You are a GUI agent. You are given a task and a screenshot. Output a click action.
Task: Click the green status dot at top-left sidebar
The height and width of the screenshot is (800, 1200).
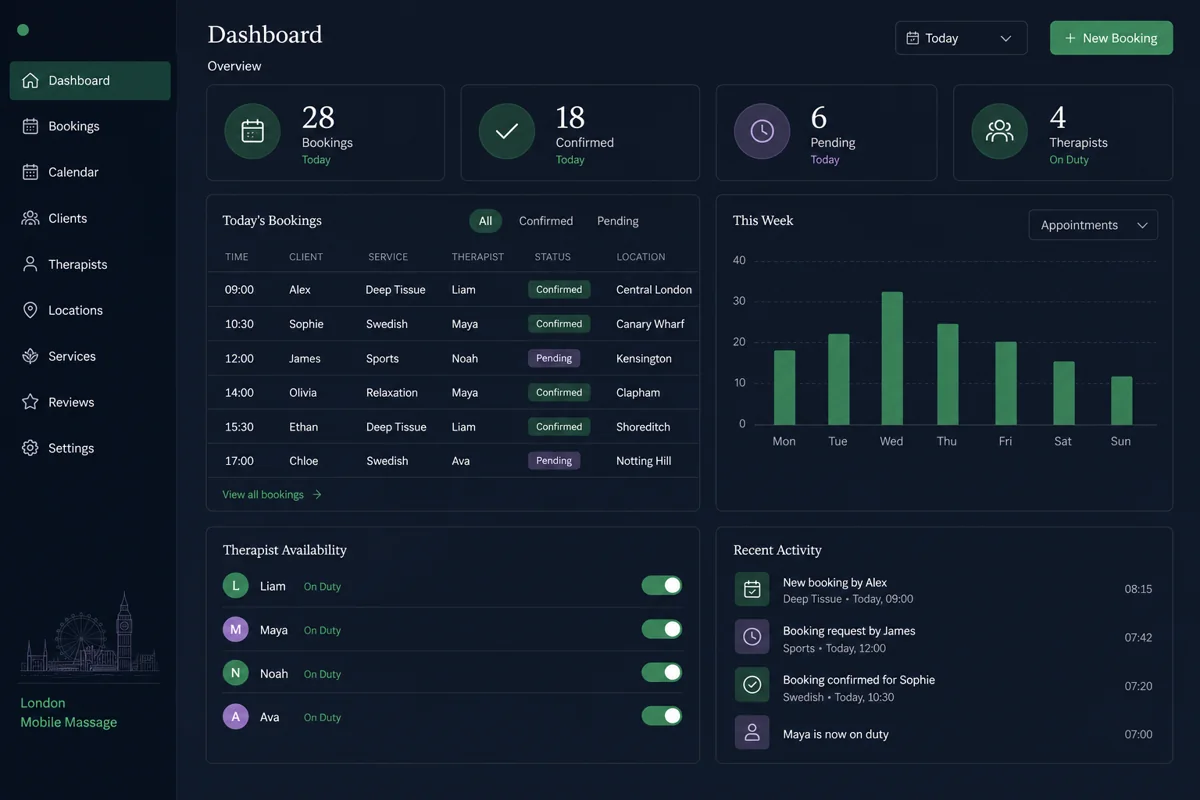tap(23, 30)
